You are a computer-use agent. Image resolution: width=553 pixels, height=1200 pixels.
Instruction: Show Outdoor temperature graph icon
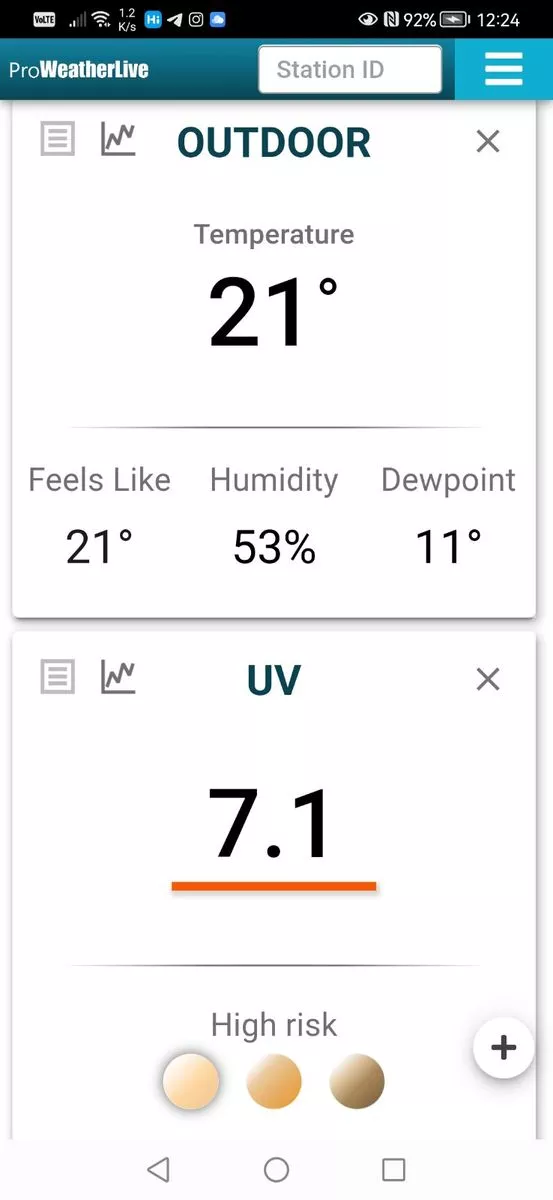[118, 139]
